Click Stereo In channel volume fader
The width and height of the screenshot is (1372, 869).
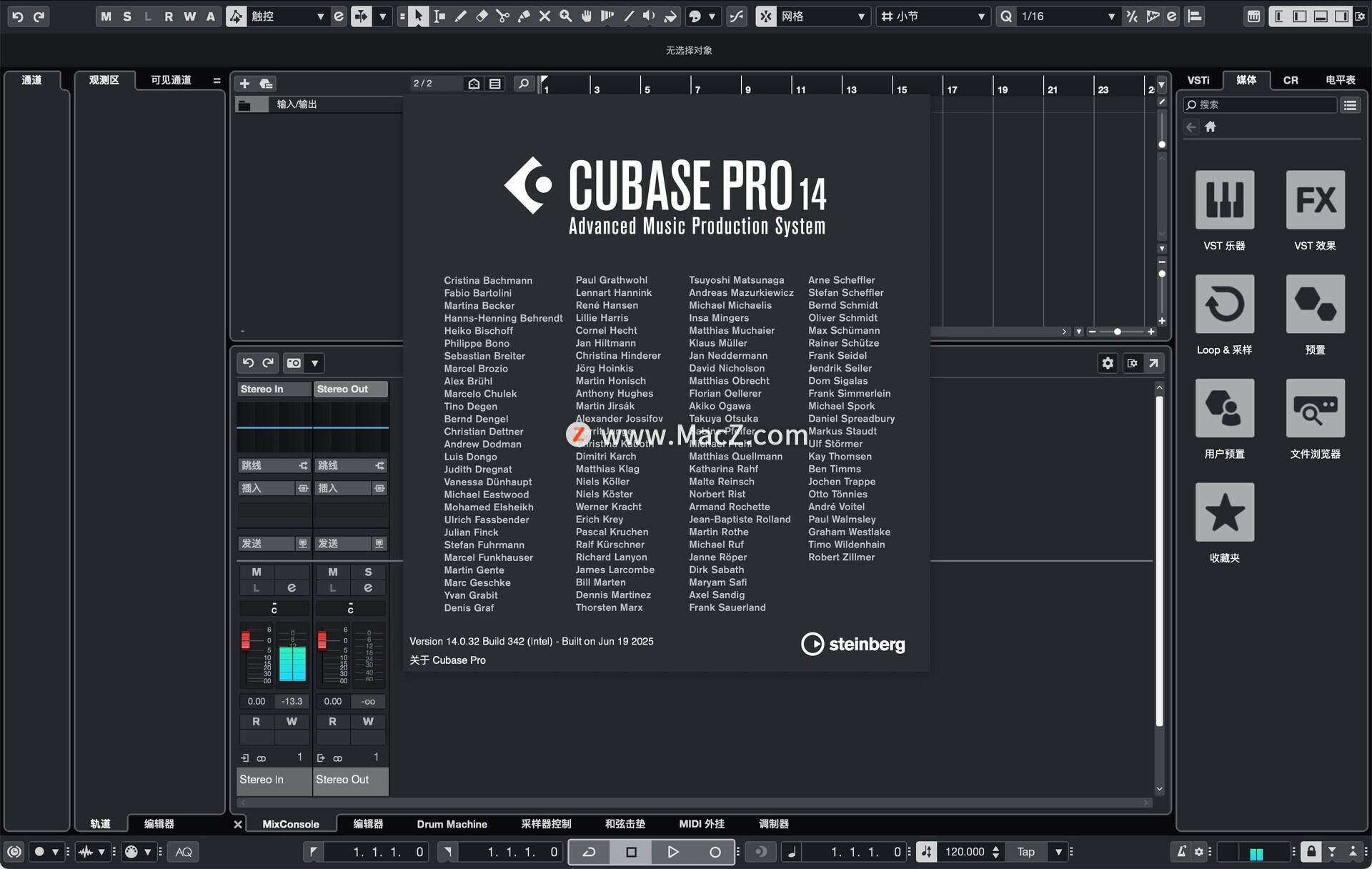pos(246,640)
